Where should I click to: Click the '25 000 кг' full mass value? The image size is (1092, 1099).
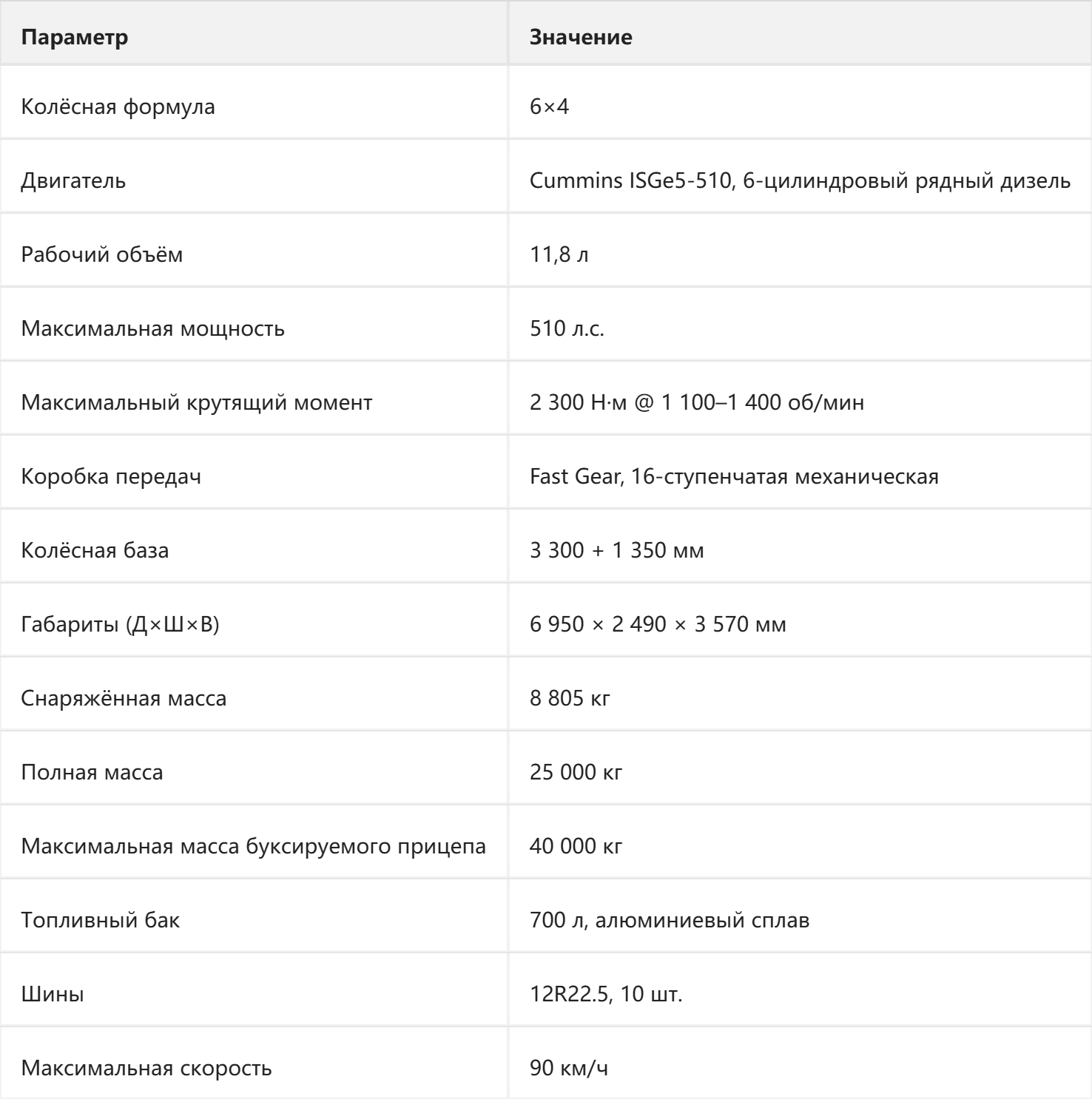point(576,772)
